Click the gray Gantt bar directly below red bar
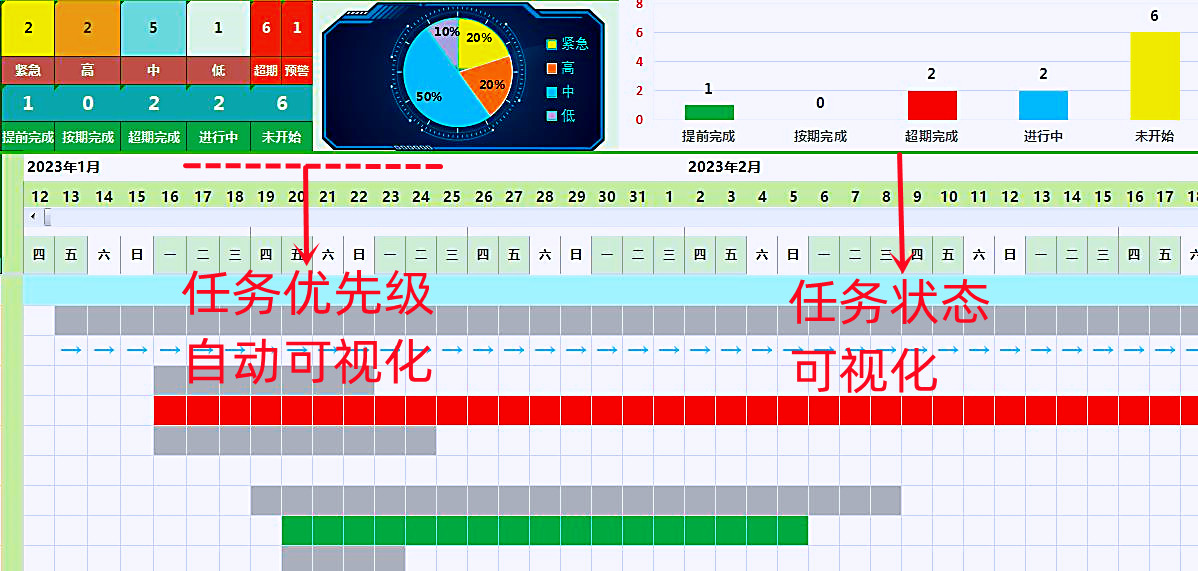The image size is (1198, 571). click(x=295, y=440)
